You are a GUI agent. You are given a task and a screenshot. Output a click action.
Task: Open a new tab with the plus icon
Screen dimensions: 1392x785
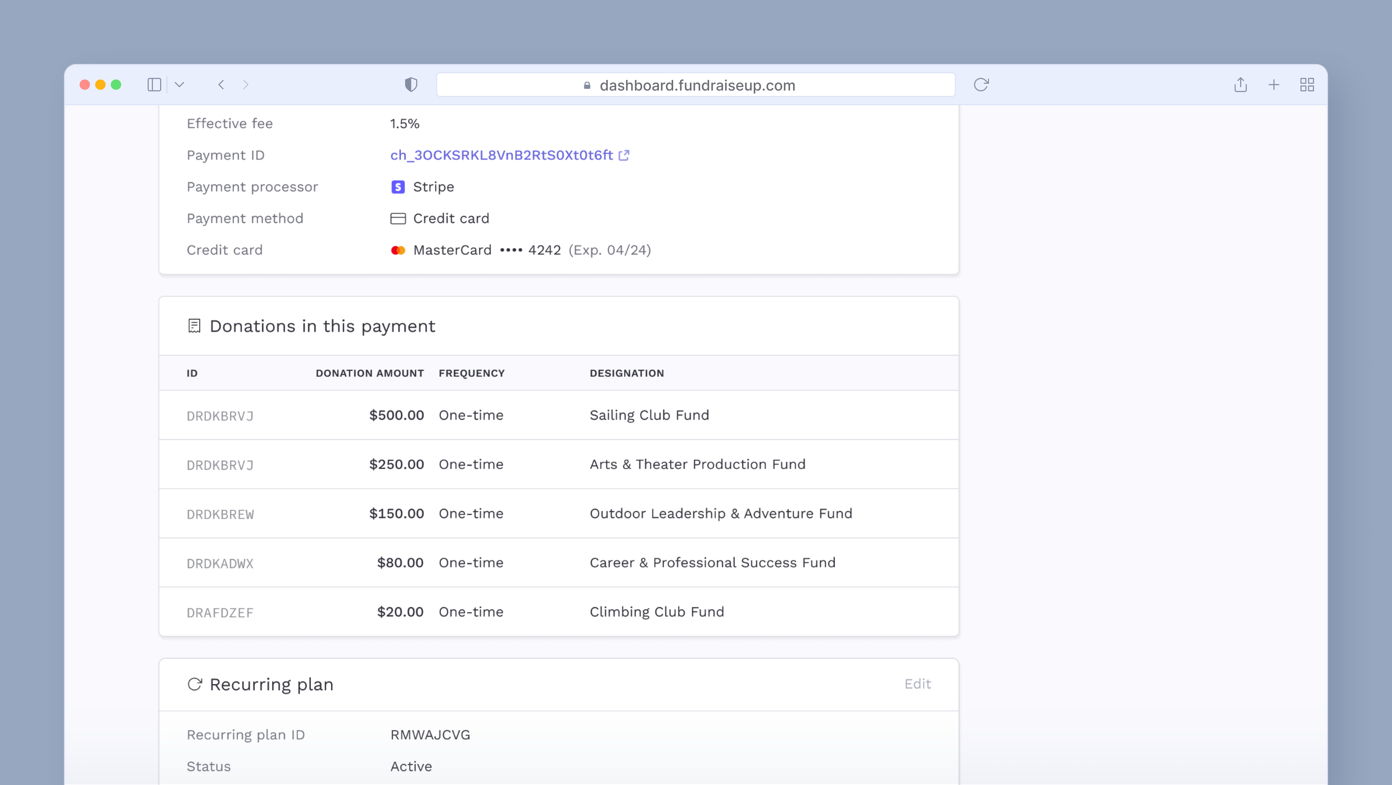(1273, 84)
